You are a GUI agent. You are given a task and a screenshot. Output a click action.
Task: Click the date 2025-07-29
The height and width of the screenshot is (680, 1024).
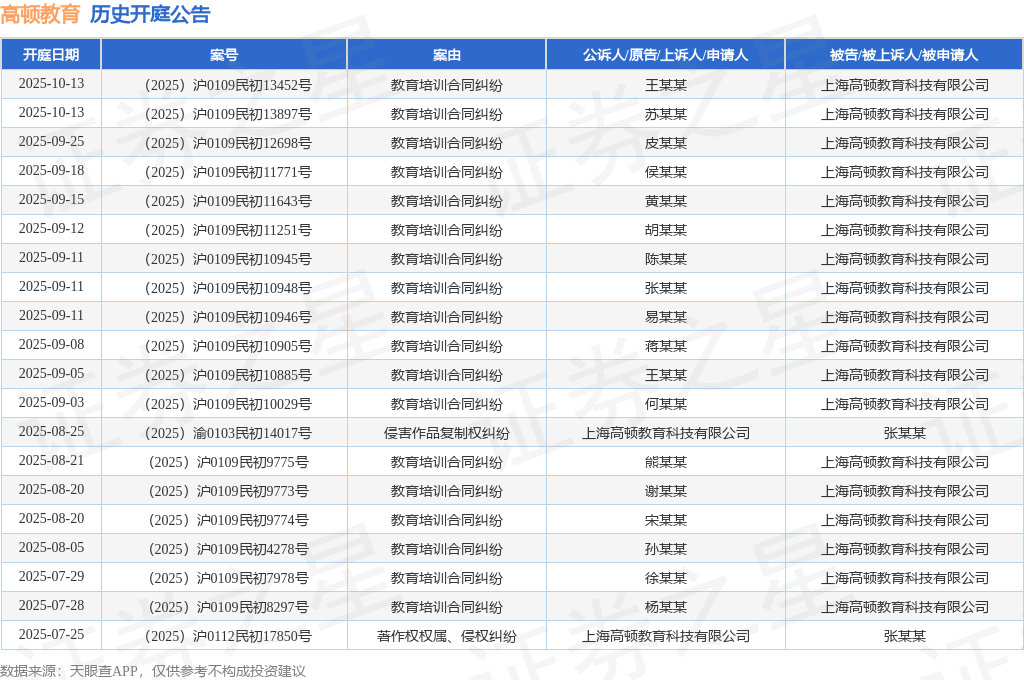(52, 576)
